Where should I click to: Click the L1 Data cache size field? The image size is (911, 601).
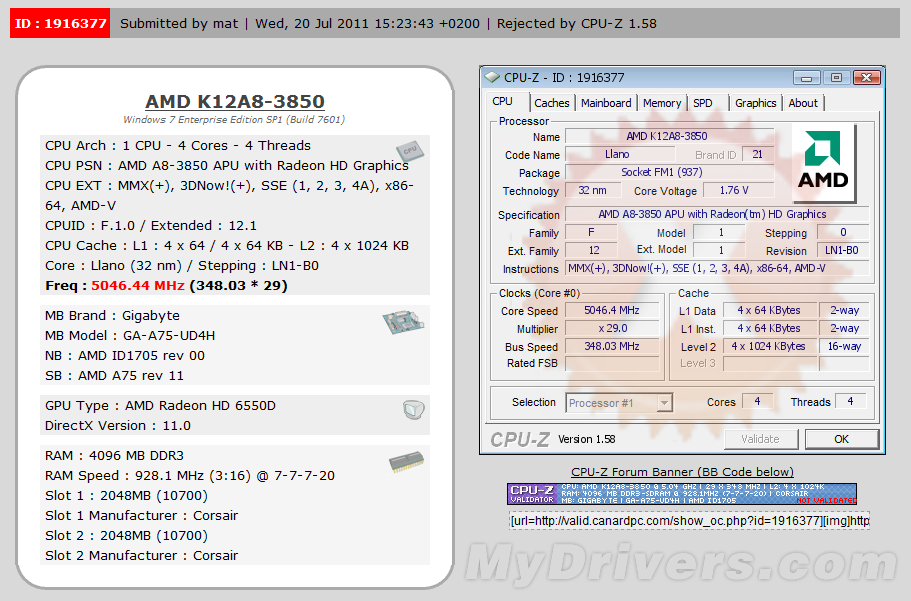coord(769,310)
